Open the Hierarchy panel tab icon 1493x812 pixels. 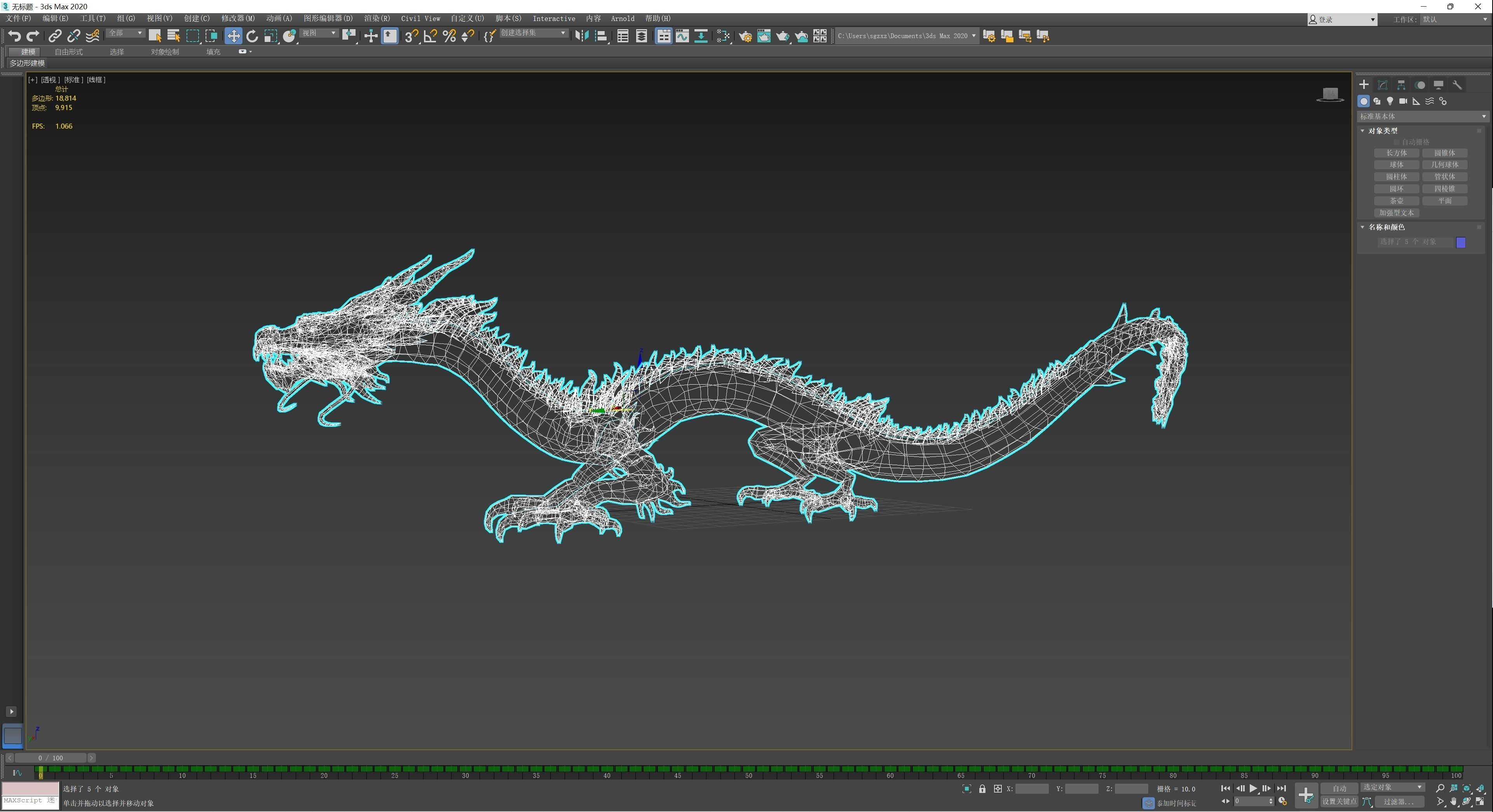point(1401,85)
